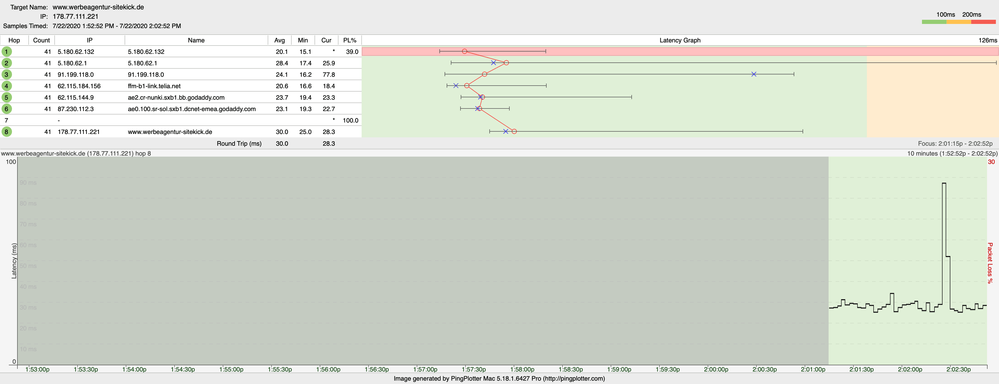Select the hop 6 green circle
This screenshot has width=999, height=384.
point(6,108)
